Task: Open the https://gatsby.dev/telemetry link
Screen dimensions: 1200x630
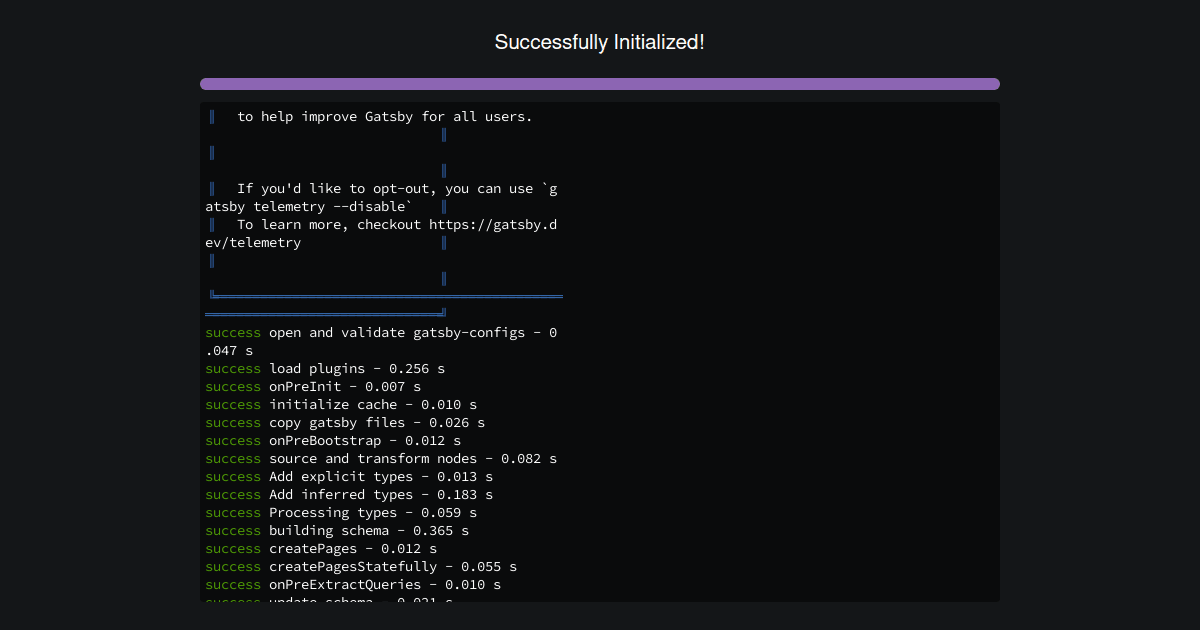Action: [x=488, y=224]
